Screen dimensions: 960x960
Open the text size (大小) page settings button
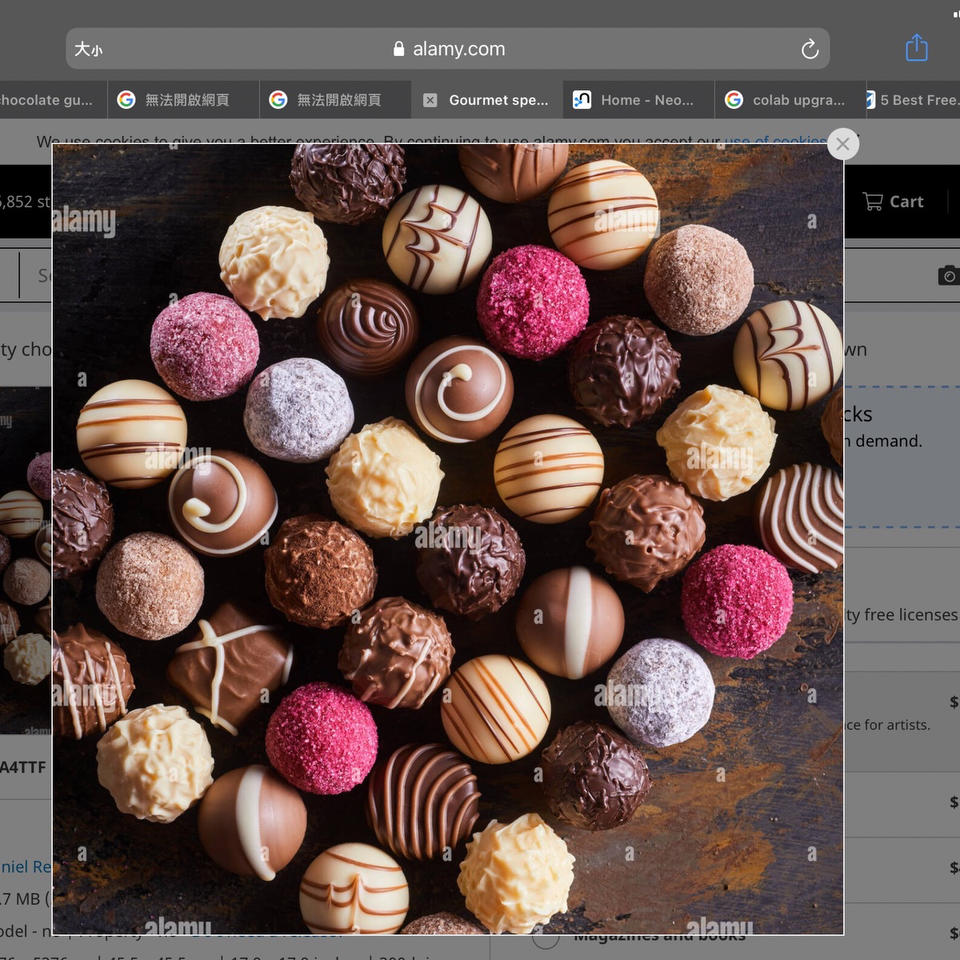pos(88,49)
